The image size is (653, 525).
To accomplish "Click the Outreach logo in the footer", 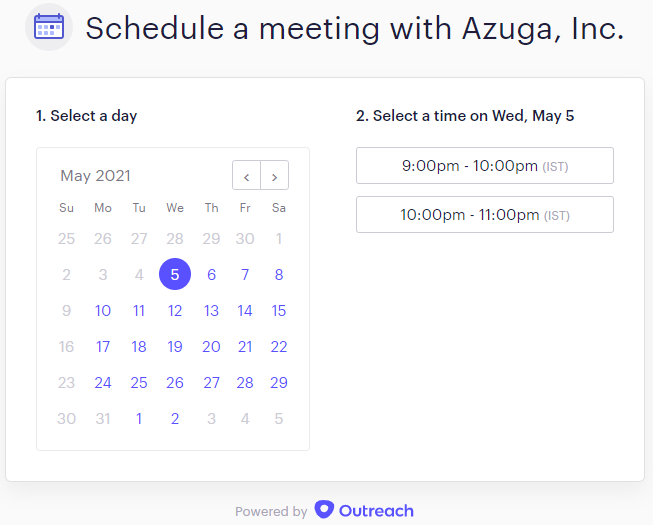I will tap(324, 510).
